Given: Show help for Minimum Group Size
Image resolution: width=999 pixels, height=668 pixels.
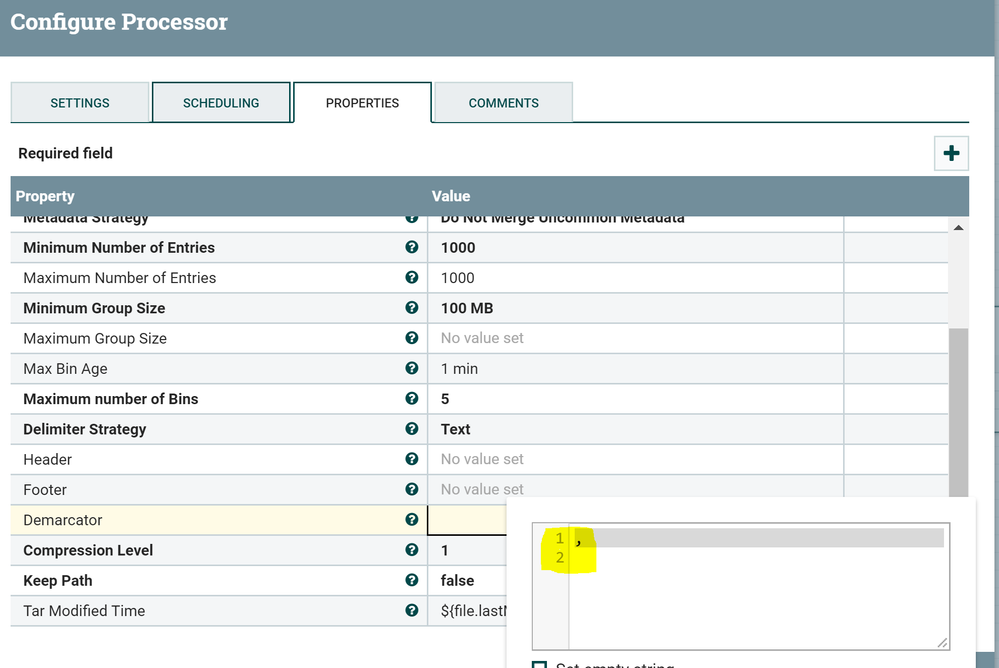Looking at the screenshot, I should click(412, 307).
